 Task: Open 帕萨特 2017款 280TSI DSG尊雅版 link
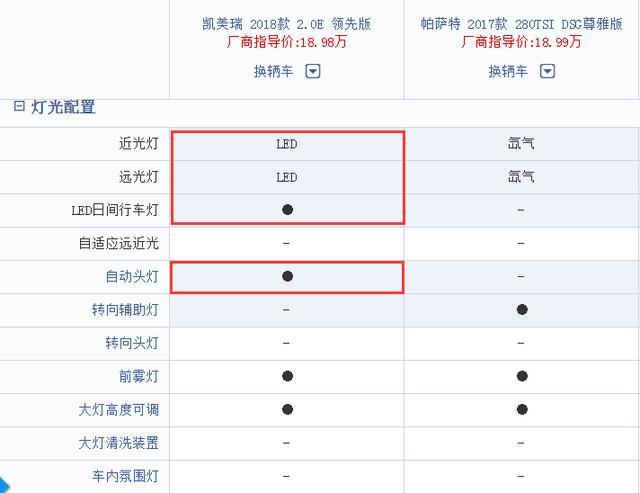pos(521,24)
